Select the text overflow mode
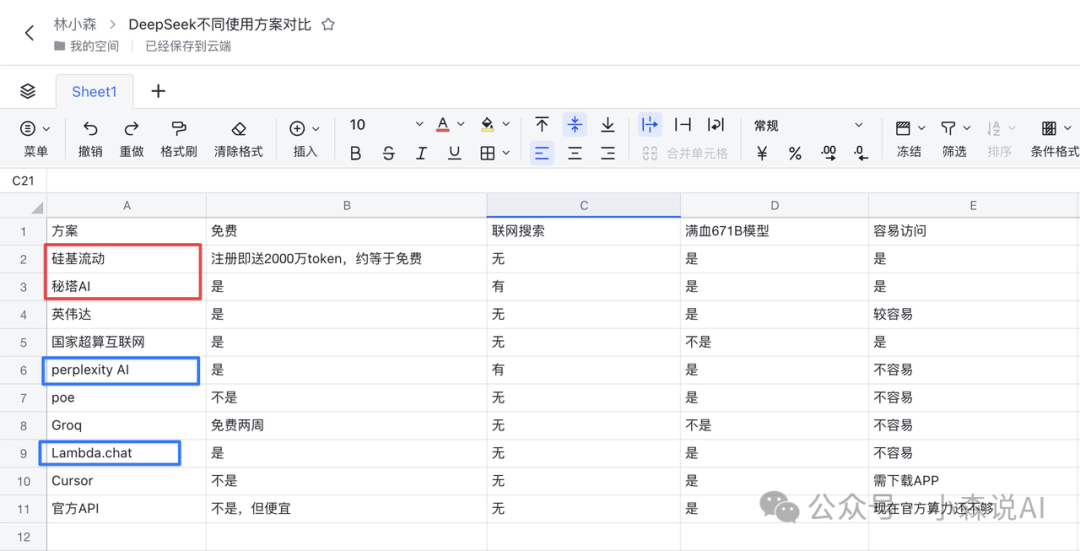 coord(650,125)
